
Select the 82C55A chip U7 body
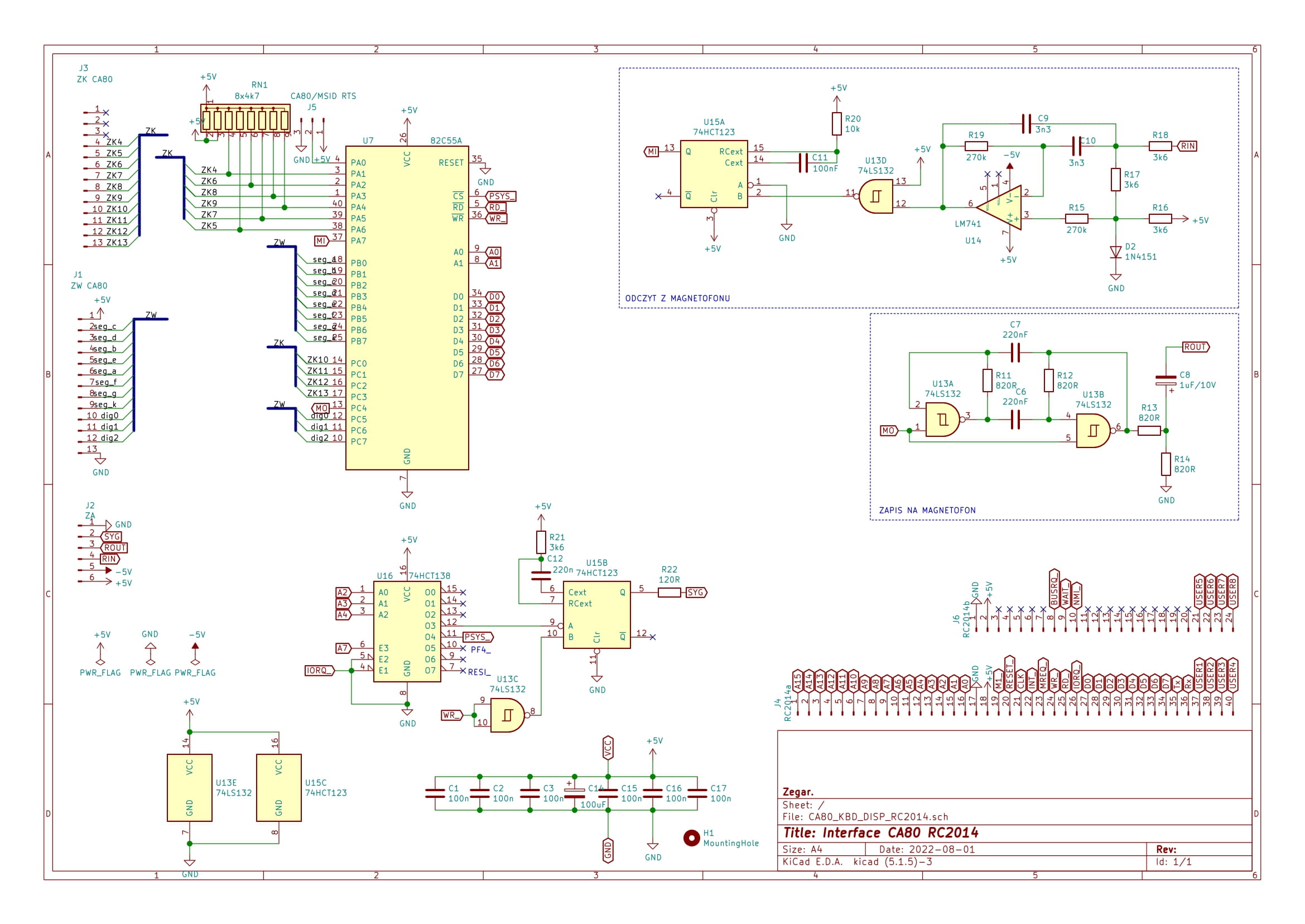pyautogui.click(x=407, y=307)
